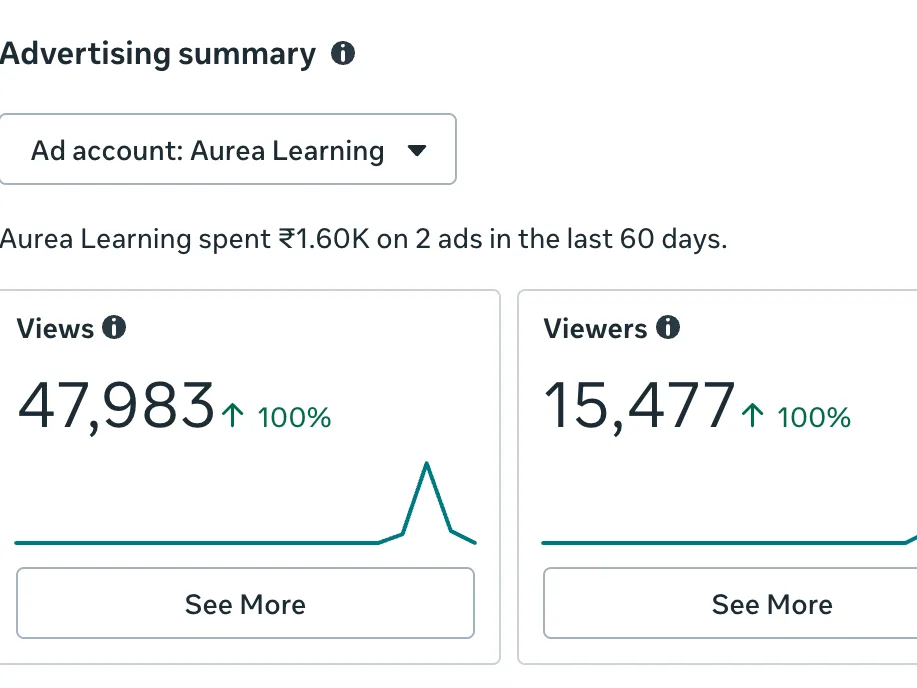This screenshot has width=917, height=688.
Task: Click the 100% increase indicator for Views
Action: click(277, 417)
